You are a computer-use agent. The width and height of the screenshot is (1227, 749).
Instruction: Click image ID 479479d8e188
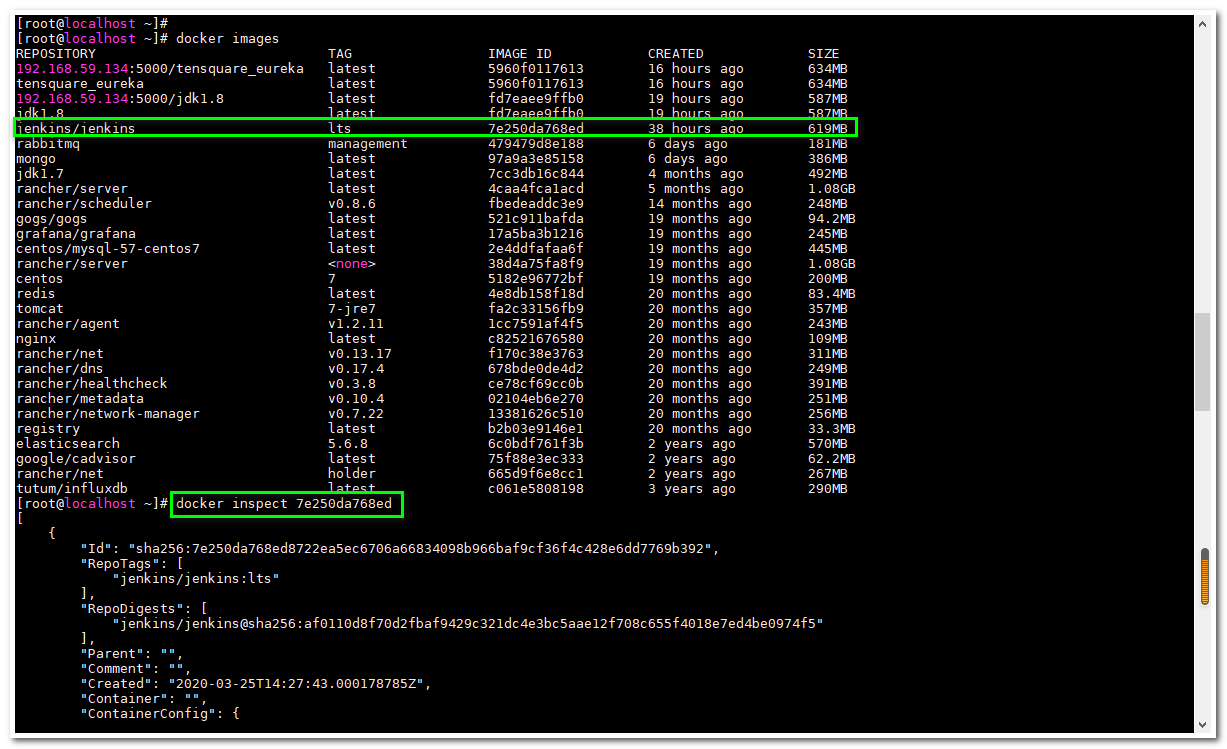point(536,143)
